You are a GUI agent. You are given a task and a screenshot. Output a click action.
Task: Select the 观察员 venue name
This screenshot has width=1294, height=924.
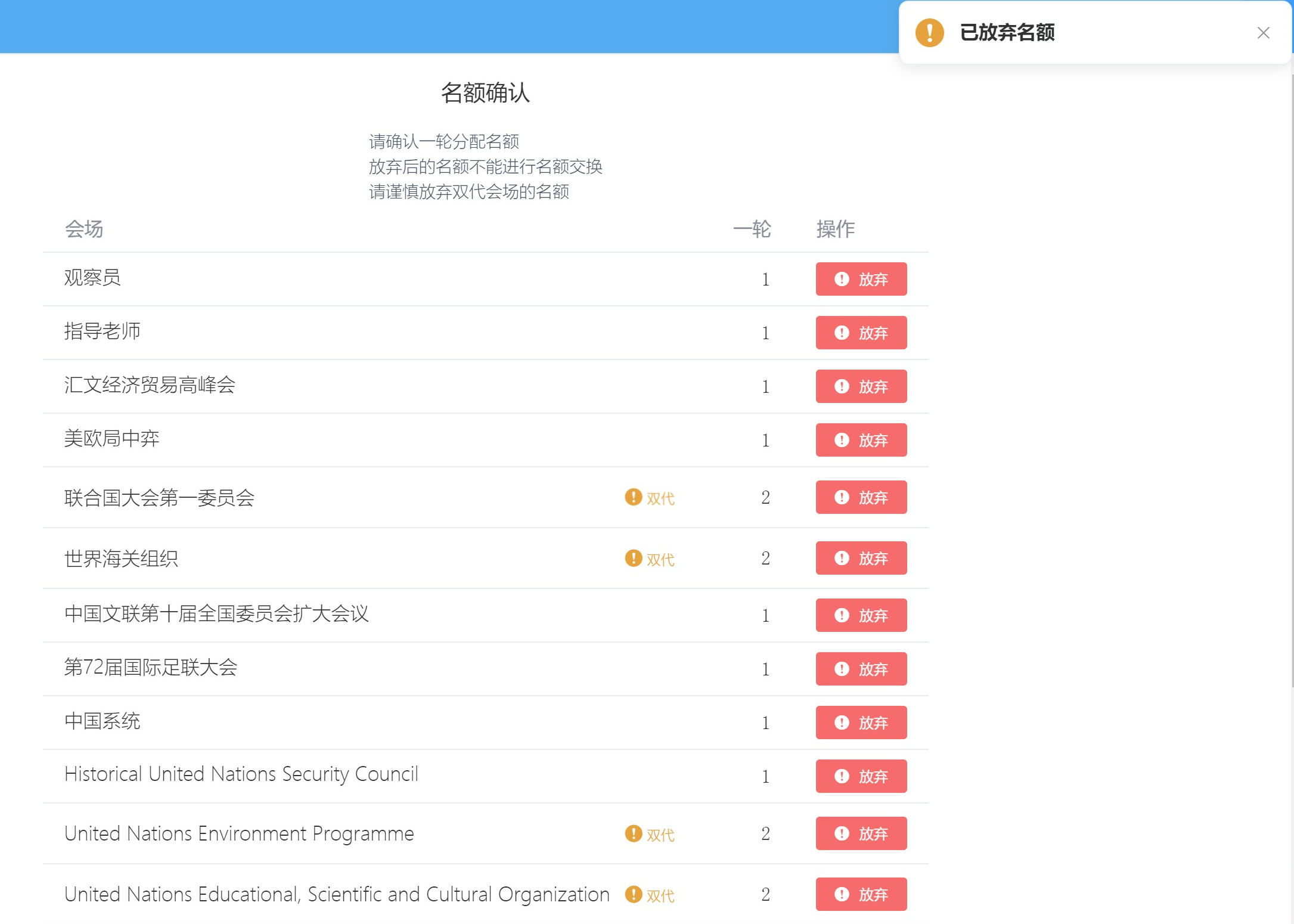pyautogui.click(x=92, y=278)
